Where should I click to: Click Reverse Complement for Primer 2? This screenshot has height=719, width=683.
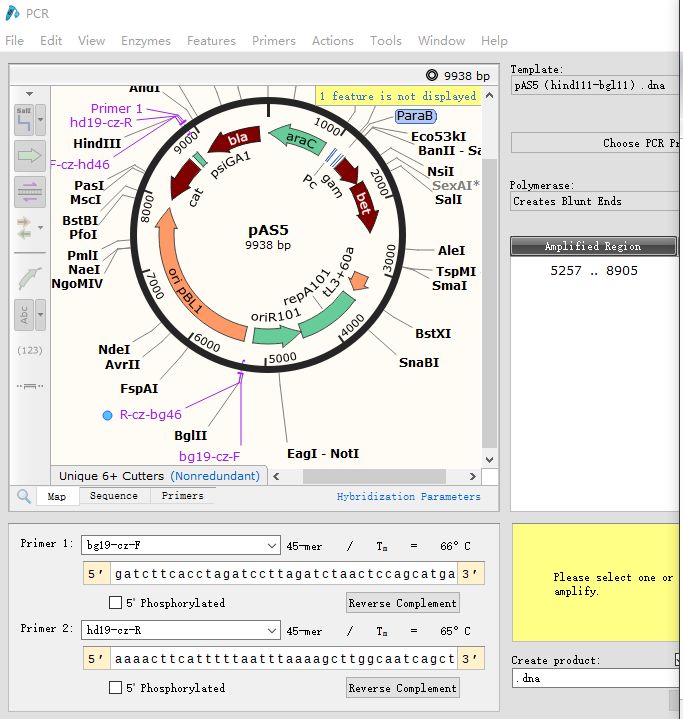point(403,688)
